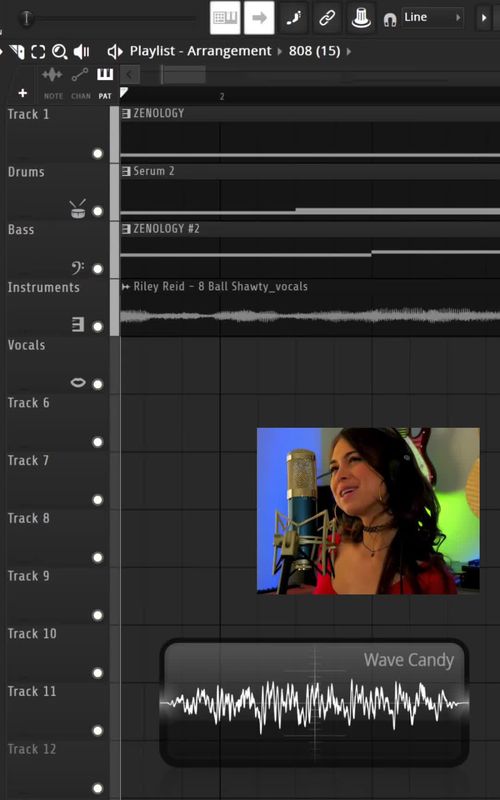Click the countdown arrow button in toolbar
This screenshot has width=500, height=800.
click(x=259, y=18)
